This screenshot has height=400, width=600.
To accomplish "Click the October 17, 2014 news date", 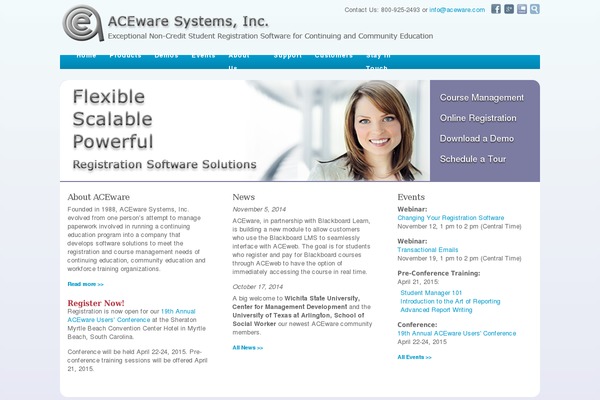I will pos(258,287).
